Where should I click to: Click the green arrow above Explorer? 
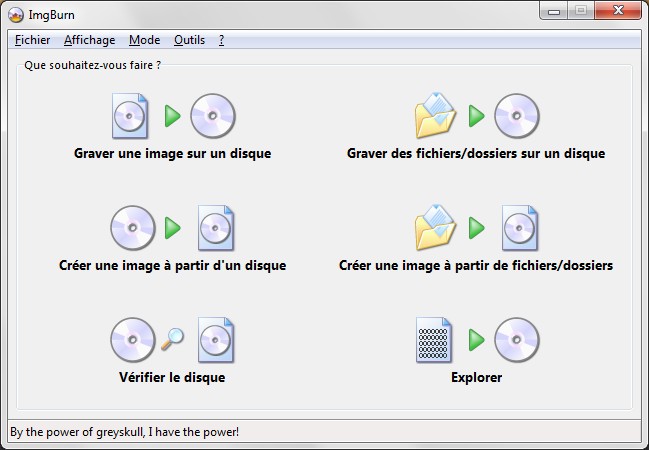pos(476,340)
